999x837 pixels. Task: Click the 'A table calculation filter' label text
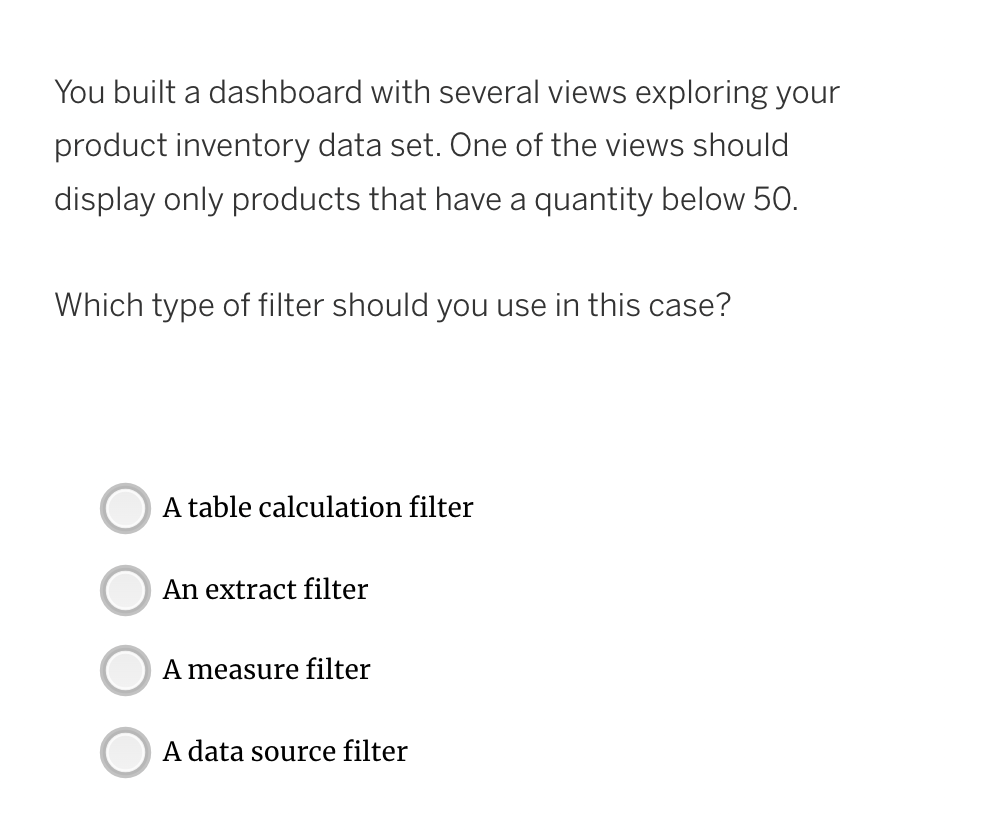pos(318,508)
